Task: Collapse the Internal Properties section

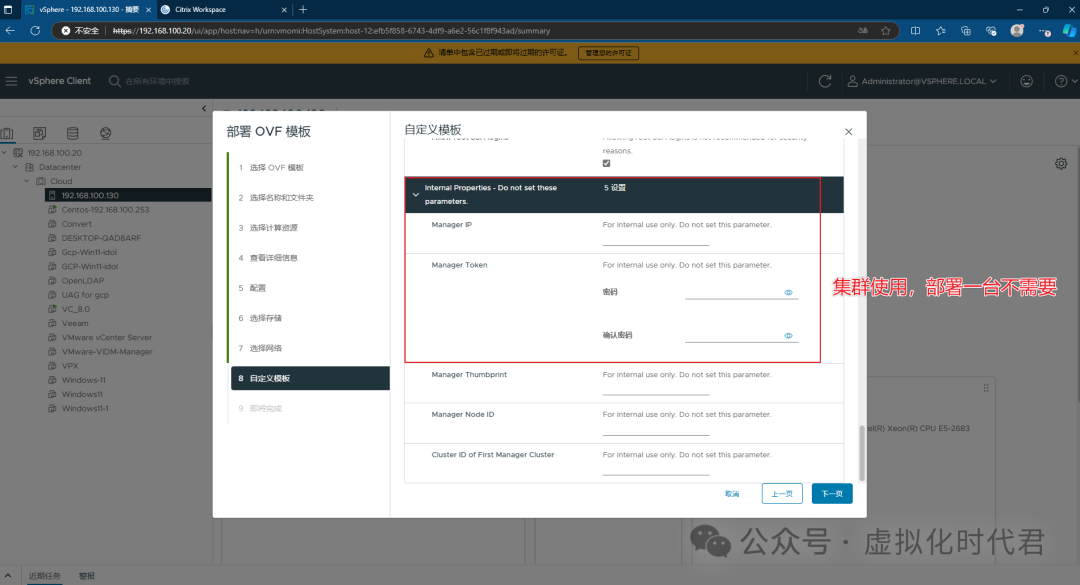Action: [415, 195]
